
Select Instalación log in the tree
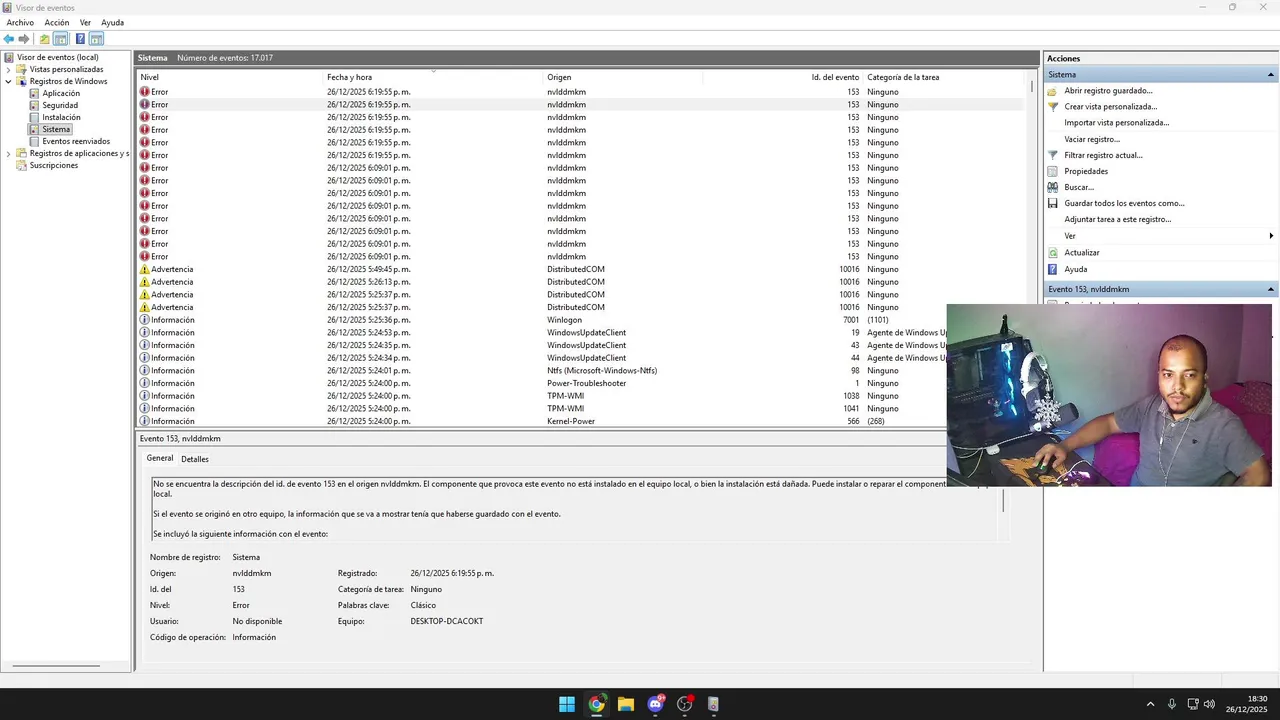click(x=61, y=117)
